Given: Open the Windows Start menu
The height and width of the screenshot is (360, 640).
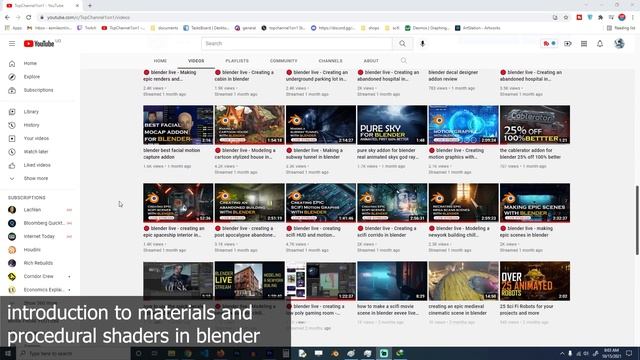Looking at the screenshot, I should coord(8,353).
